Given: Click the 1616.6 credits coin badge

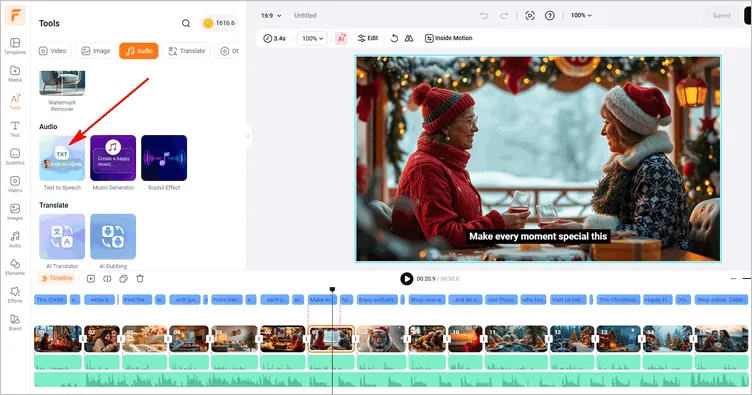Looking at the screenshot, I should click(219, 23).
